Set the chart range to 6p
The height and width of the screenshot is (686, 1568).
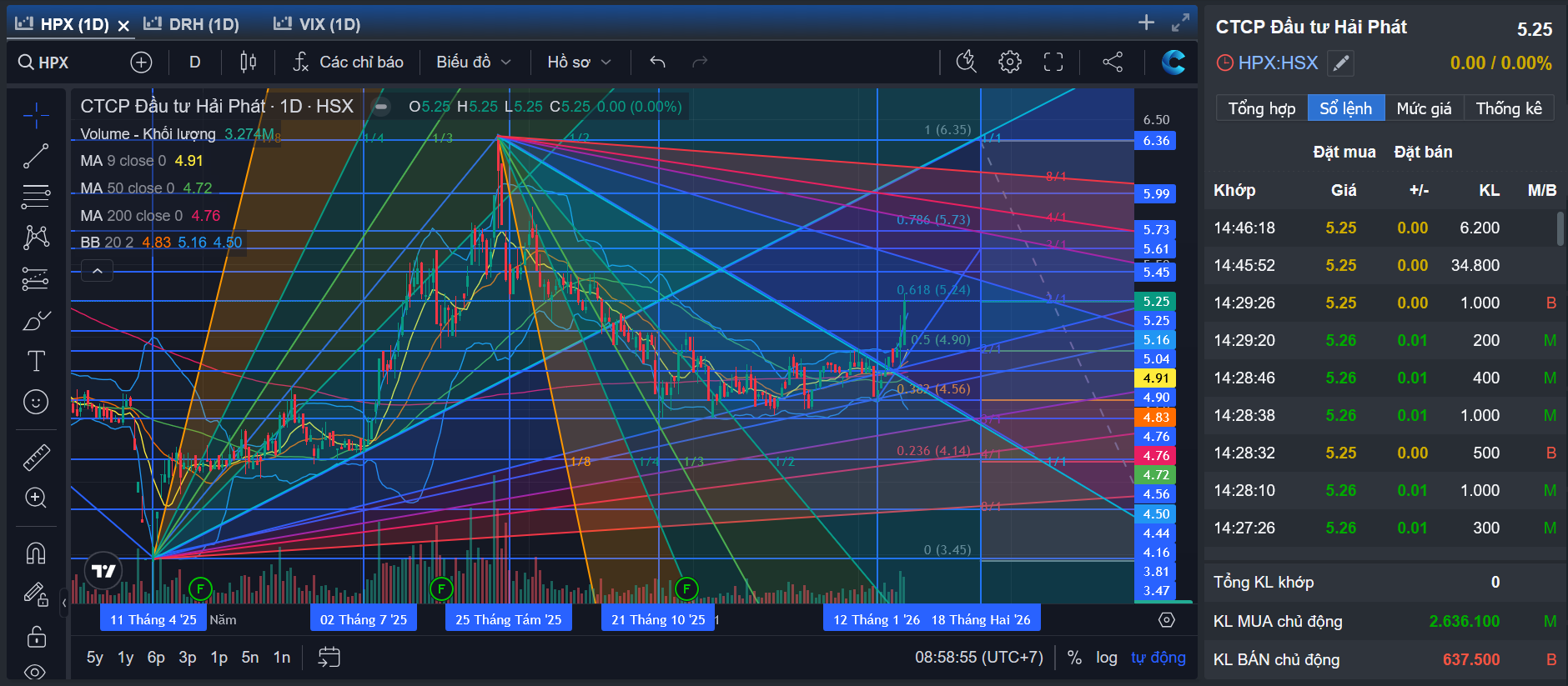[156, 658]
